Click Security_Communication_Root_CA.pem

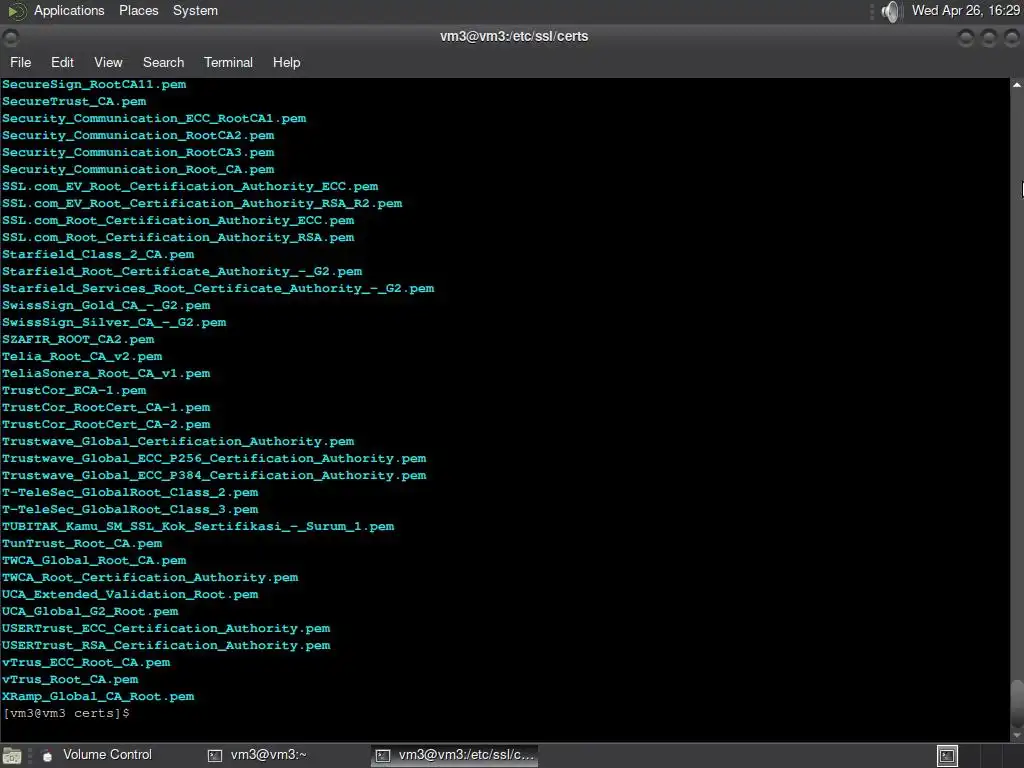tap(138, 169)
